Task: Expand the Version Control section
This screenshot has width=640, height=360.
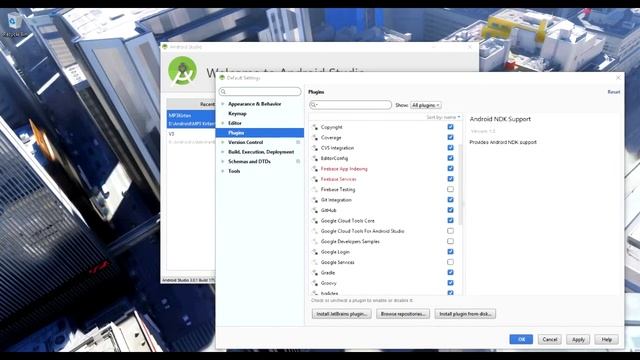Action: coord(222,142)
